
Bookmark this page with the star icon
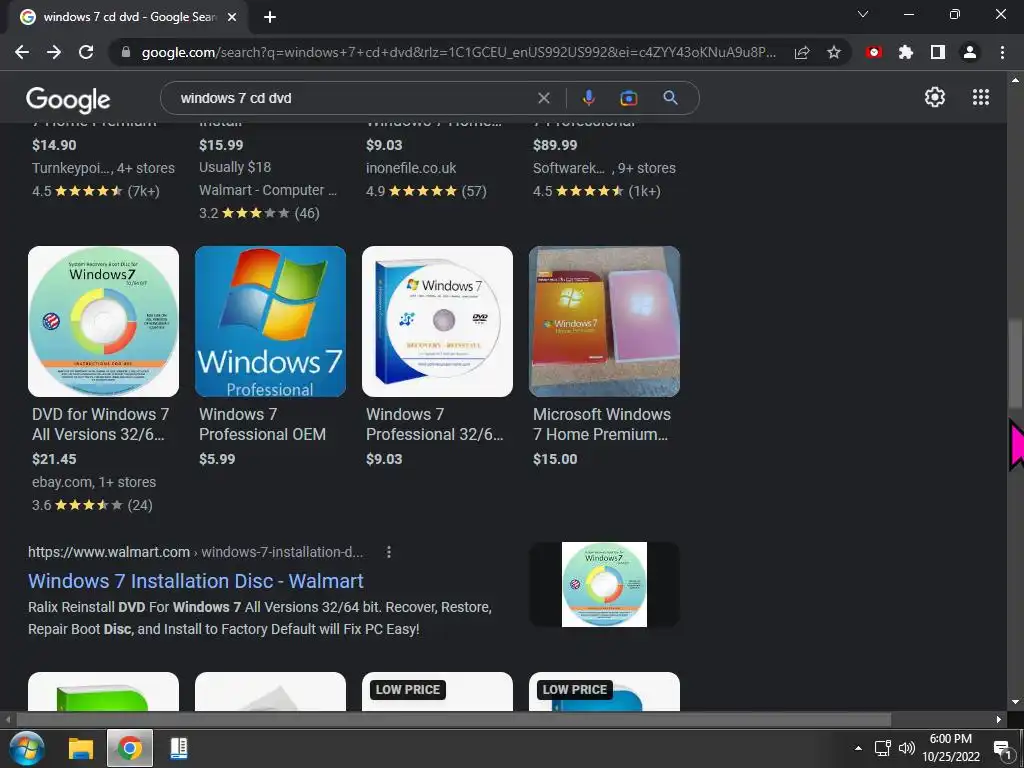[834, 52]
